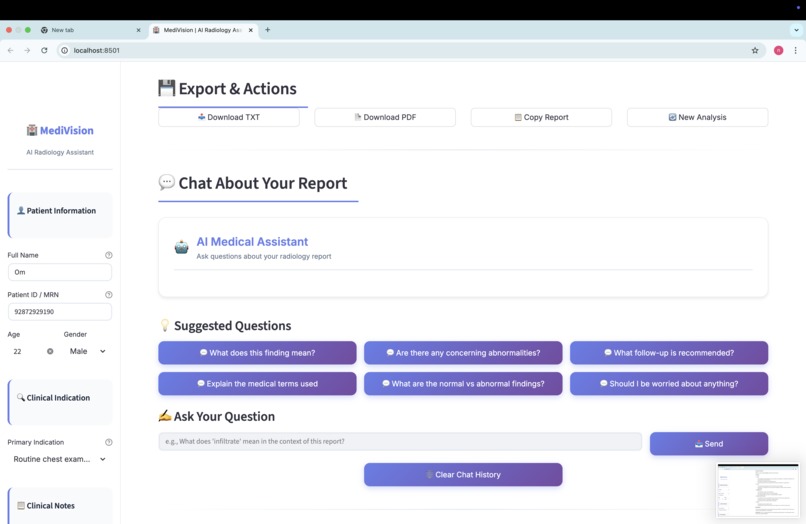Ask 'Are there any concerning abnormalities?'
The width and height of the screenshot is (806, 524).
click(x=463, y=353)
